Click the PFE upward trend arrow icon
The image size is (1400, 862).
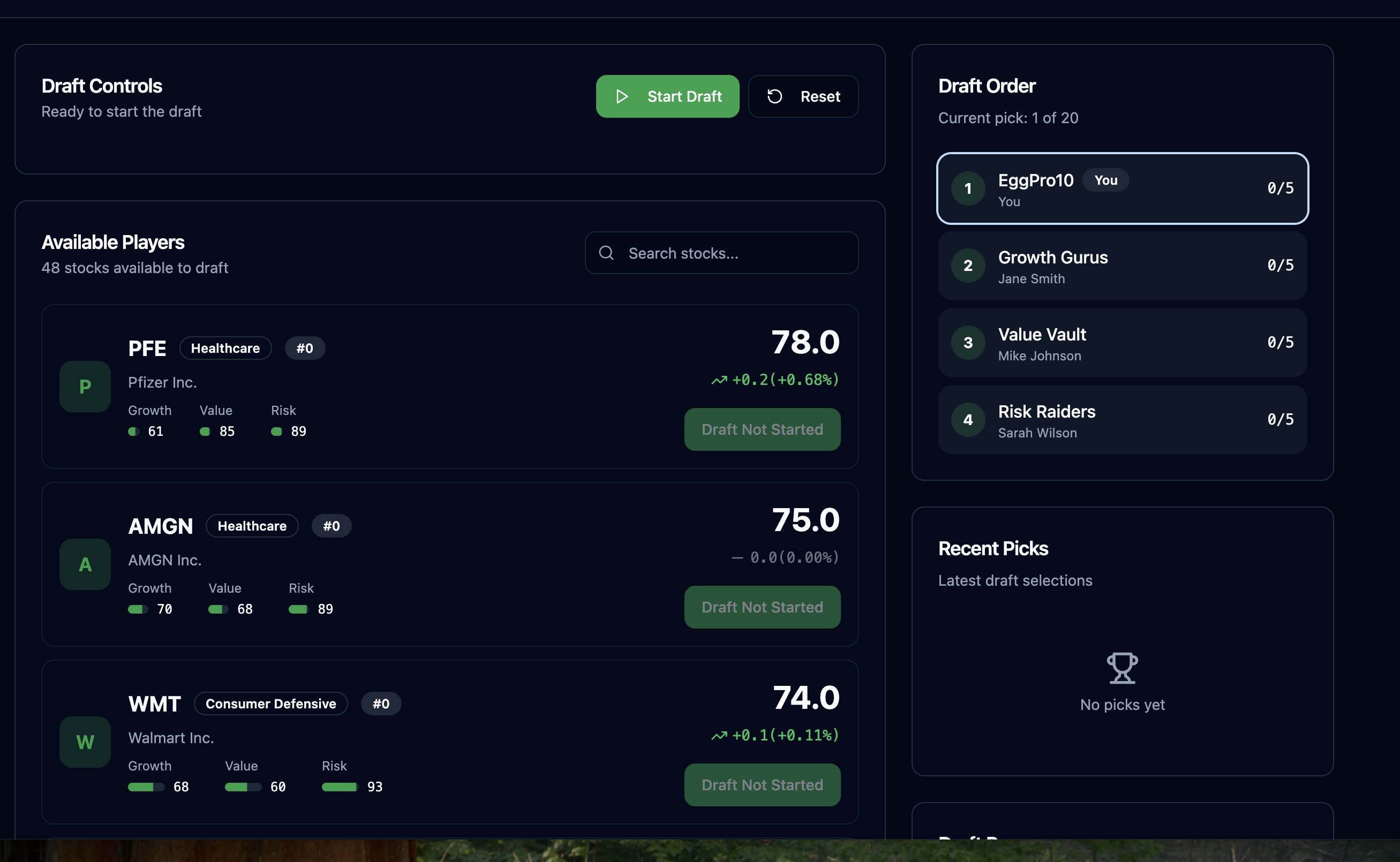719,380
